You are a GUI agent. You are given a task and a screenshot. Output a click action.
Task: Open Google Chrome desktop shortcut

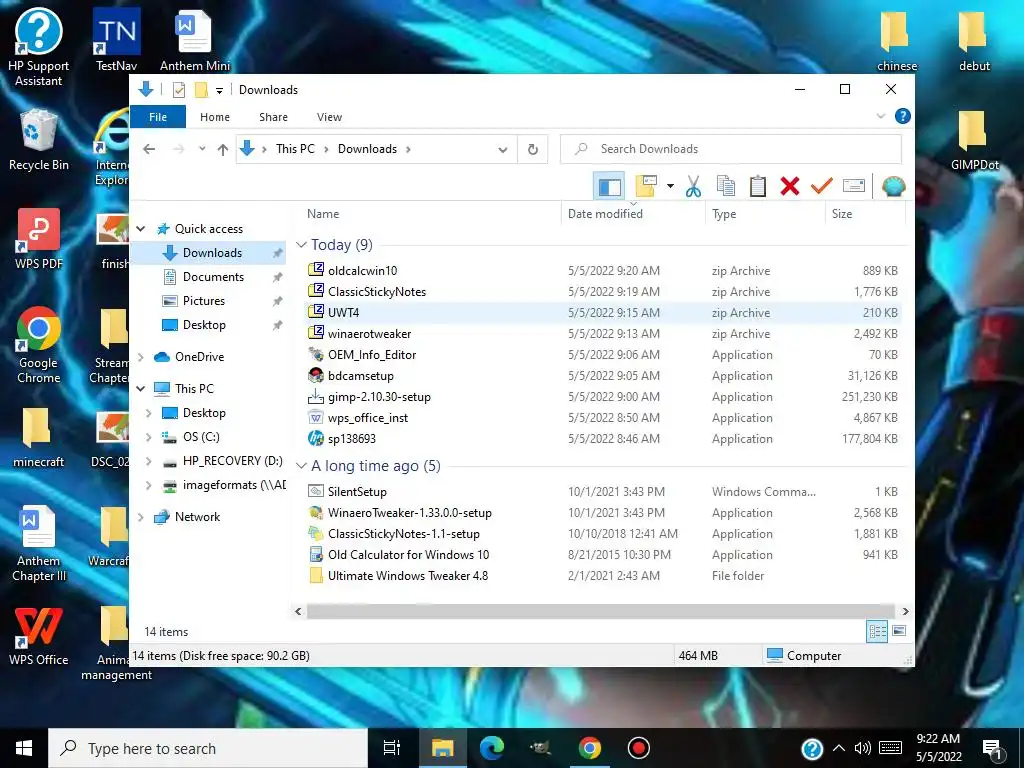click(x=39, y=344)
